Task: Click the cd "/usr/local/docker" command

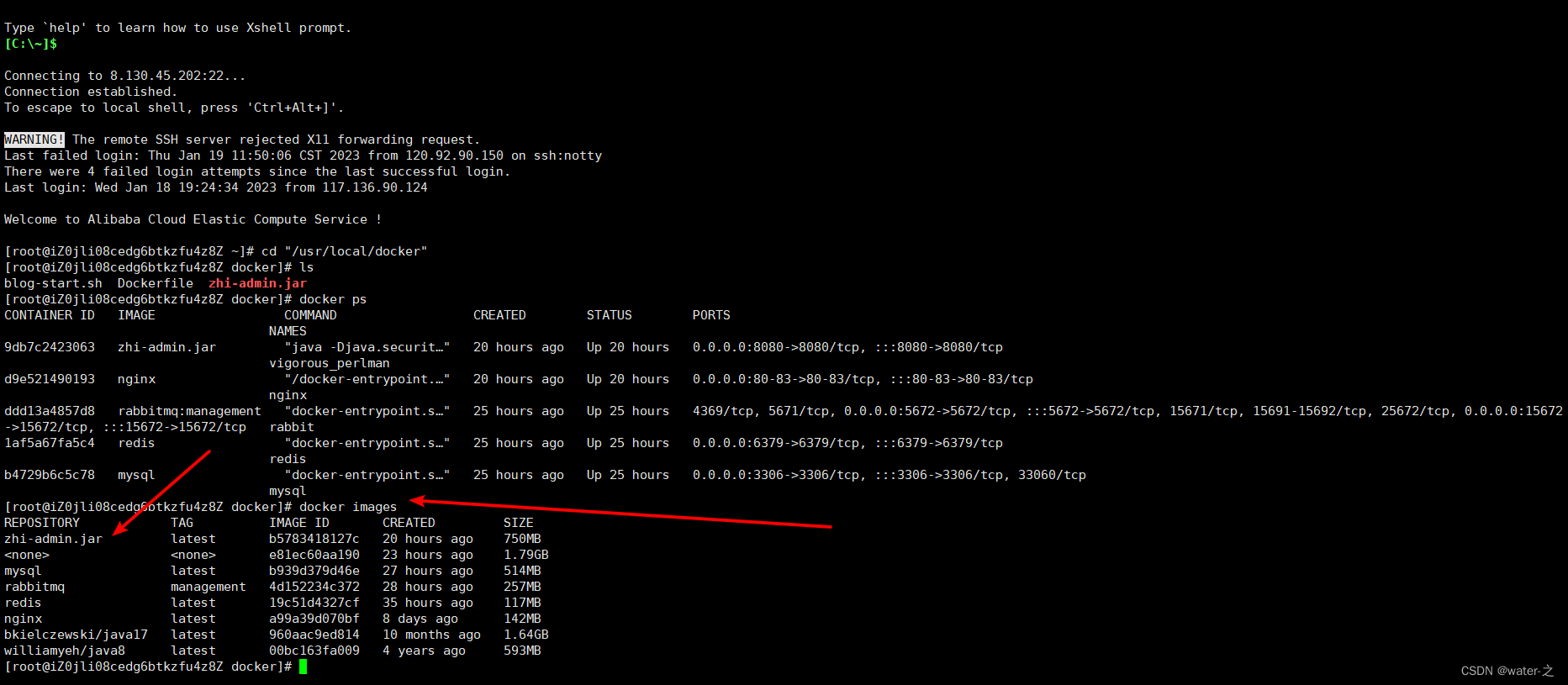Action: coord(345,251)
